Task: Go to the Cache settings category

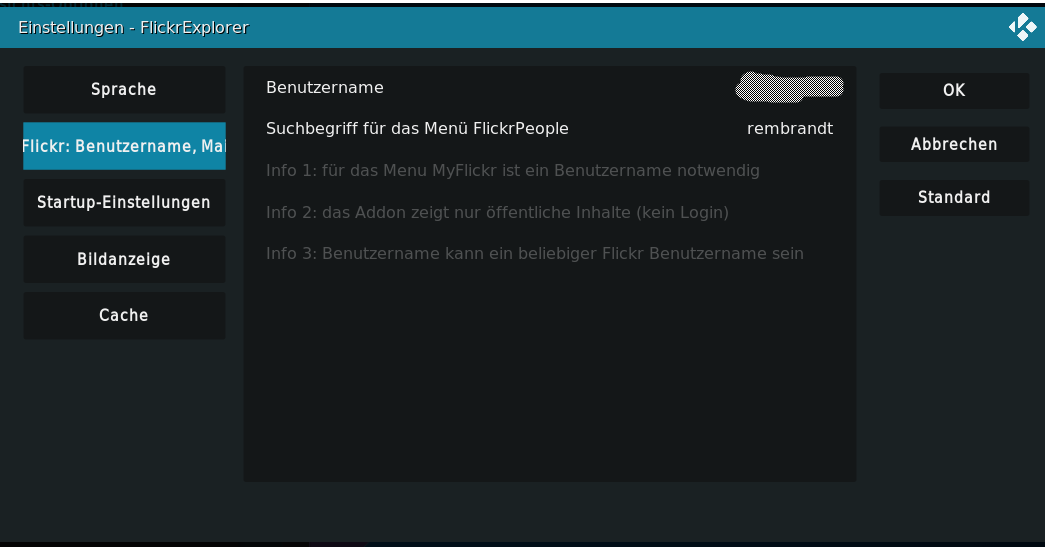Action: tap(124, 315)
